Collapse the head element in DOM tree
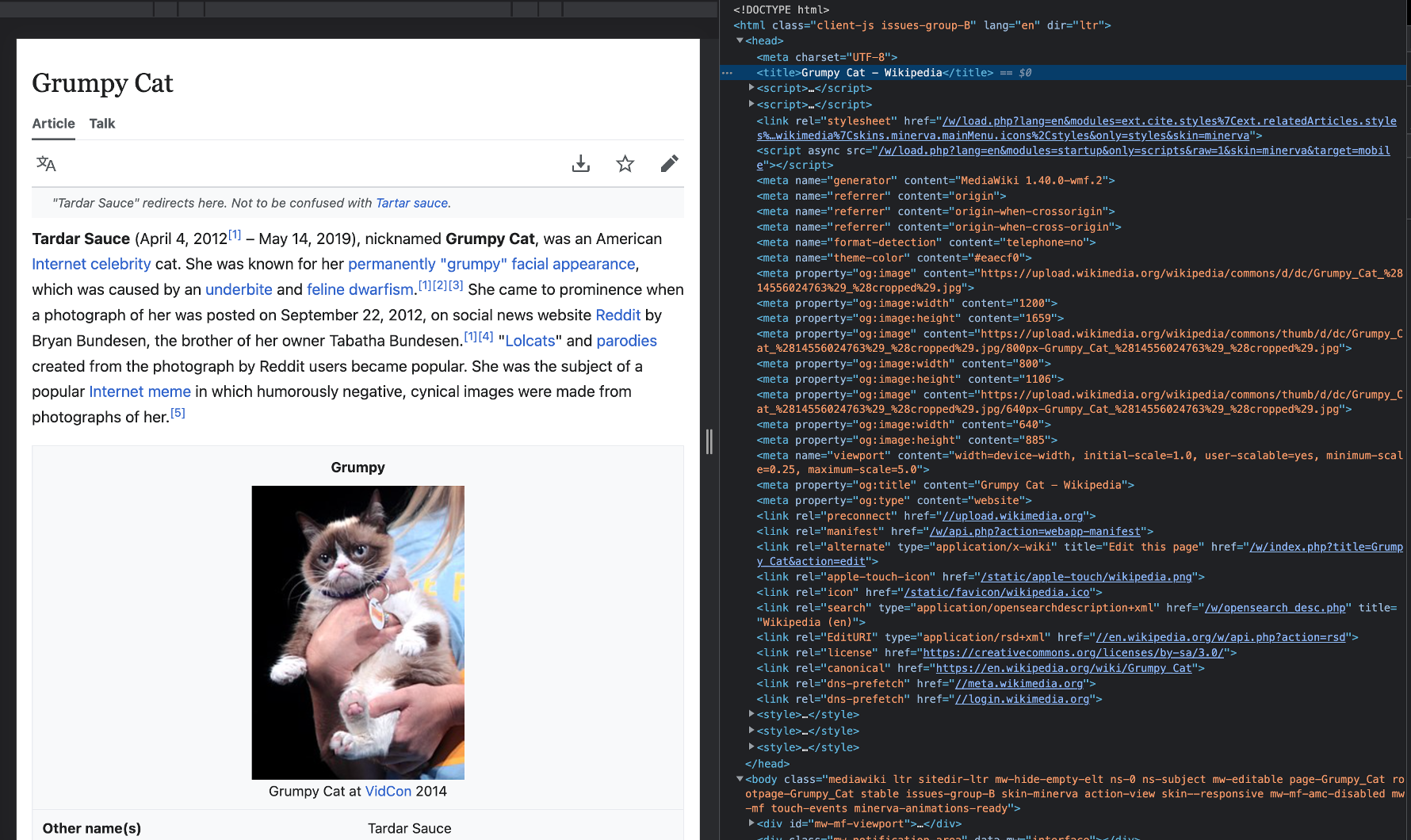This screenshot has height=840, width=1411. click(x=740, y=41)
